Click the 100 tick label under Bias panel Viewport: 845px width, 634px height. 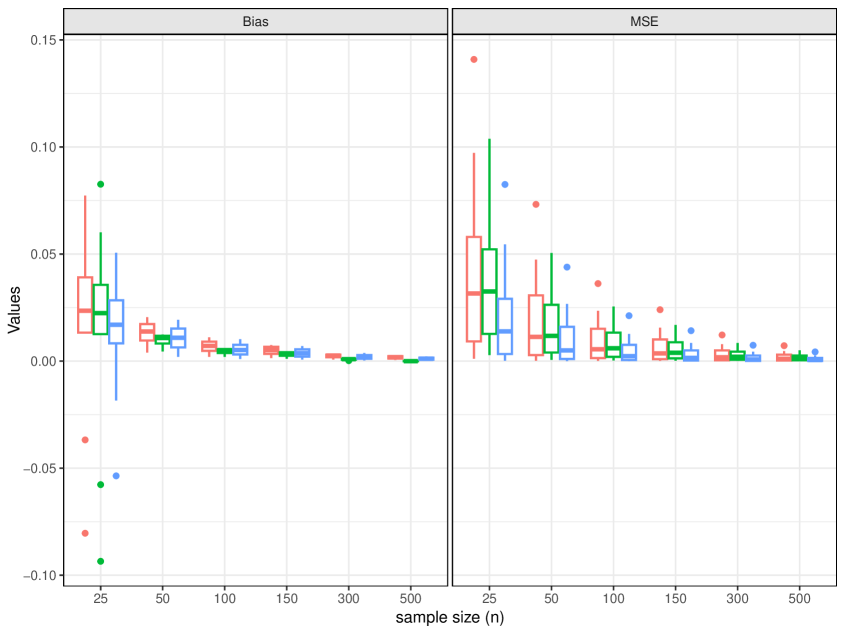(224, 598)
